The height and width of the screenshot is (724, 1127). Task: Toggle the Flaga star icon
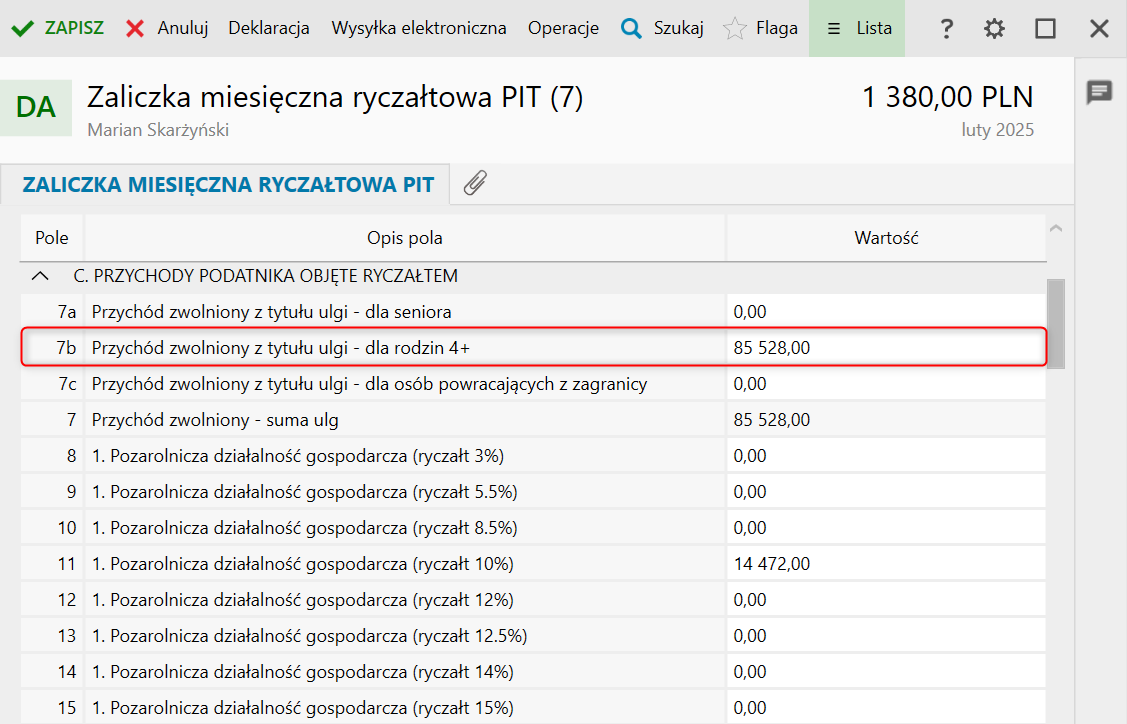click(x=735, y=28)
